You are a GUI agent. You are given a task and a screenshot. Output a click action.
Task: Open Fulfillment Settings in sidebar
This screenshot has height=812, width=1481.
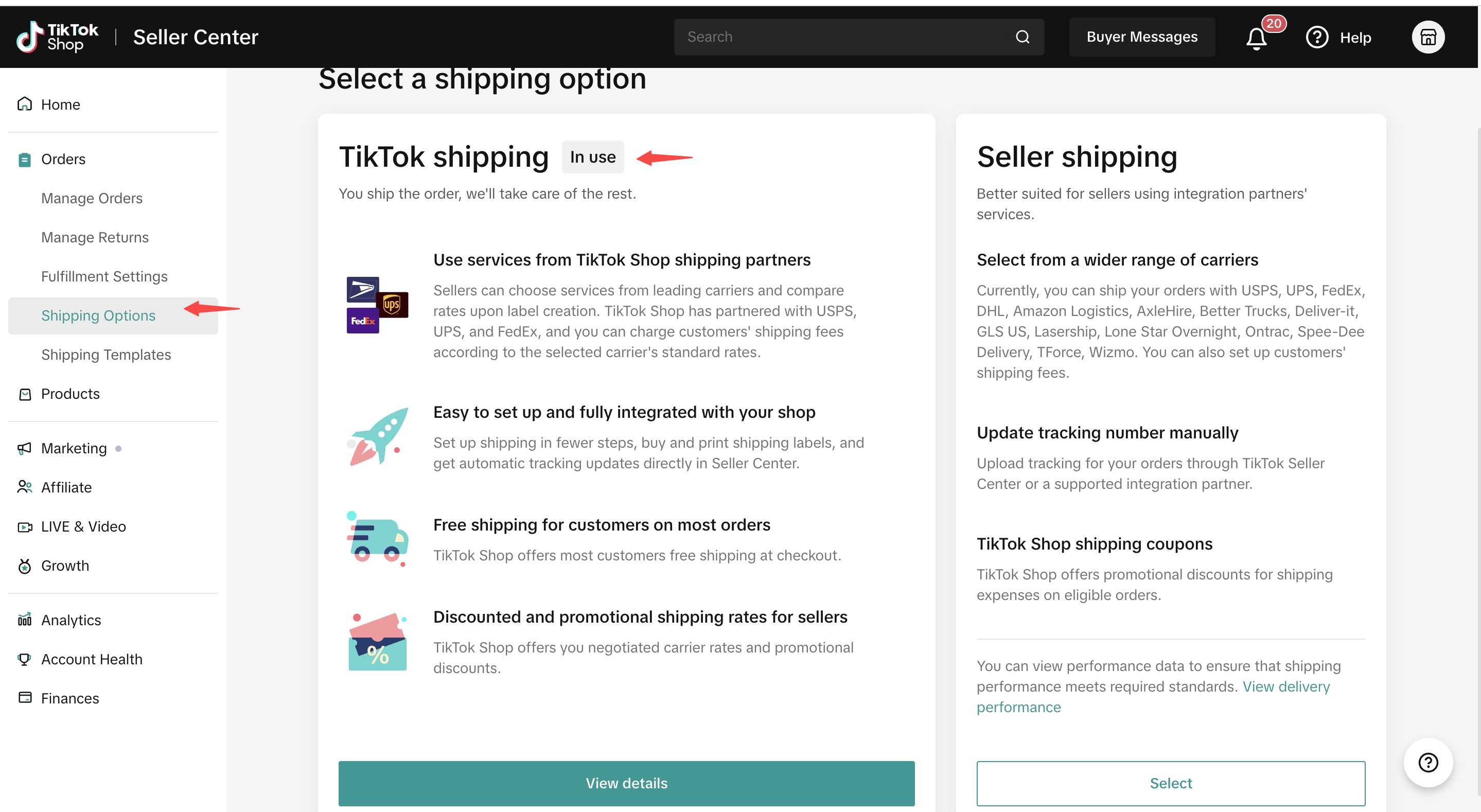pos(104,277)
